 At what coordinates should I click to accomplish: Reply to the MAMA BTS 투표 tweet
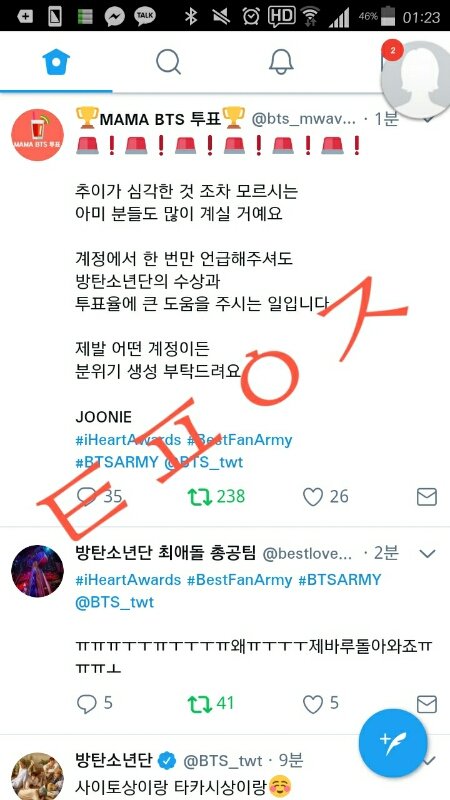(x=87, y=496)
